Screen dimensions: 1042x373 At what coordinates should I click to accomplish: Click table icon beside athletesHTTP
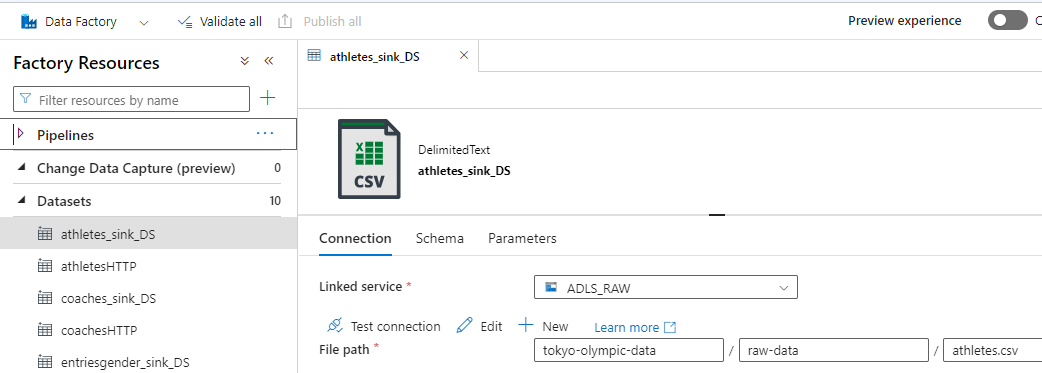coord(45,266)
